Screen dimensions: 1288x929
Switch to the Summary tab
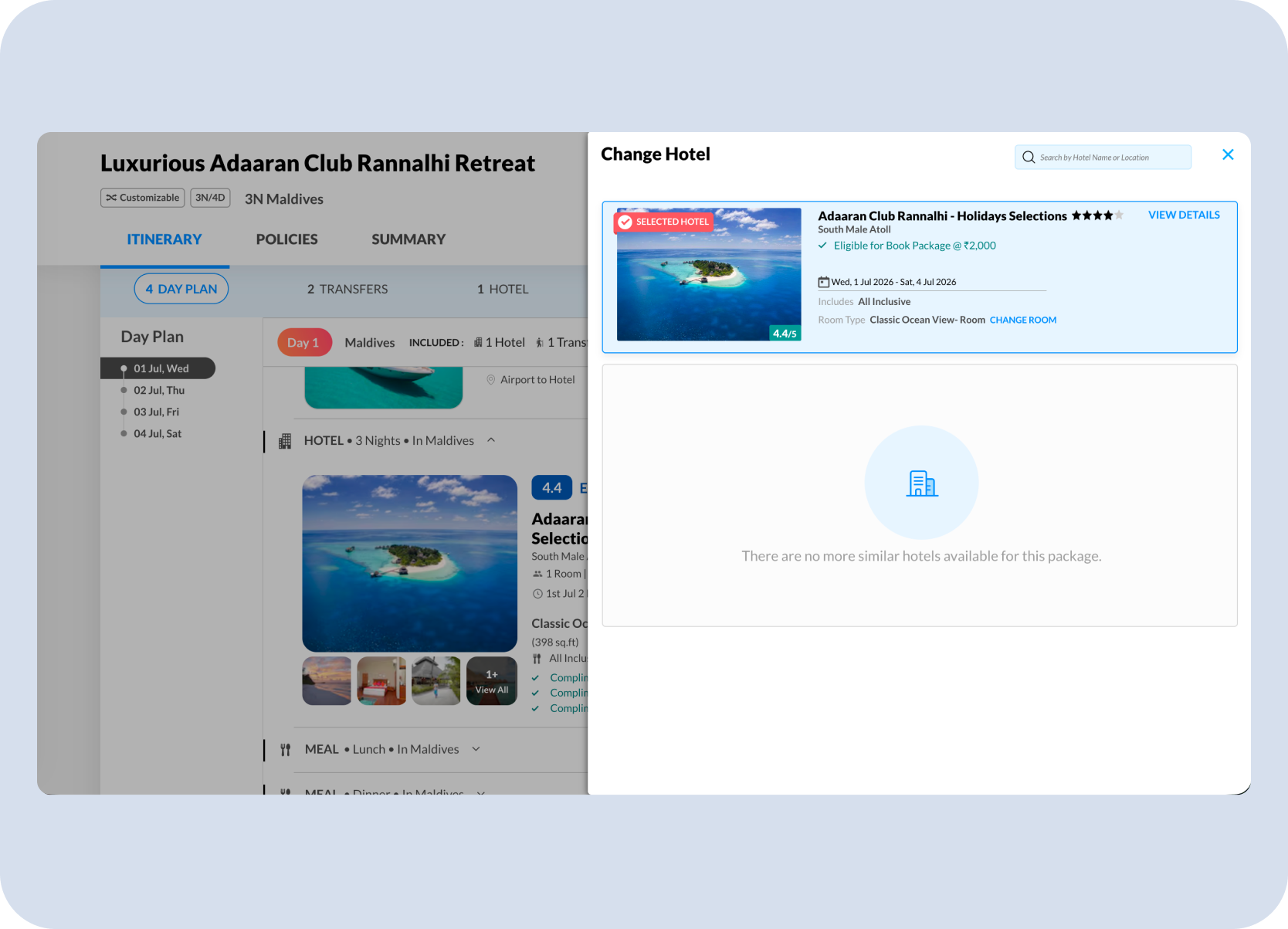coord(408,239)
